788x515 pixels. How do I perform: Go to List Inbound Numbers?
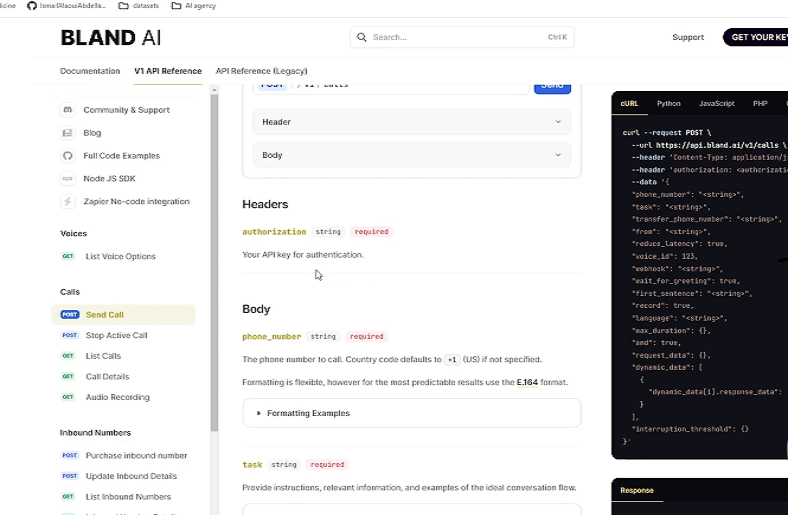[x=128, y=496]
